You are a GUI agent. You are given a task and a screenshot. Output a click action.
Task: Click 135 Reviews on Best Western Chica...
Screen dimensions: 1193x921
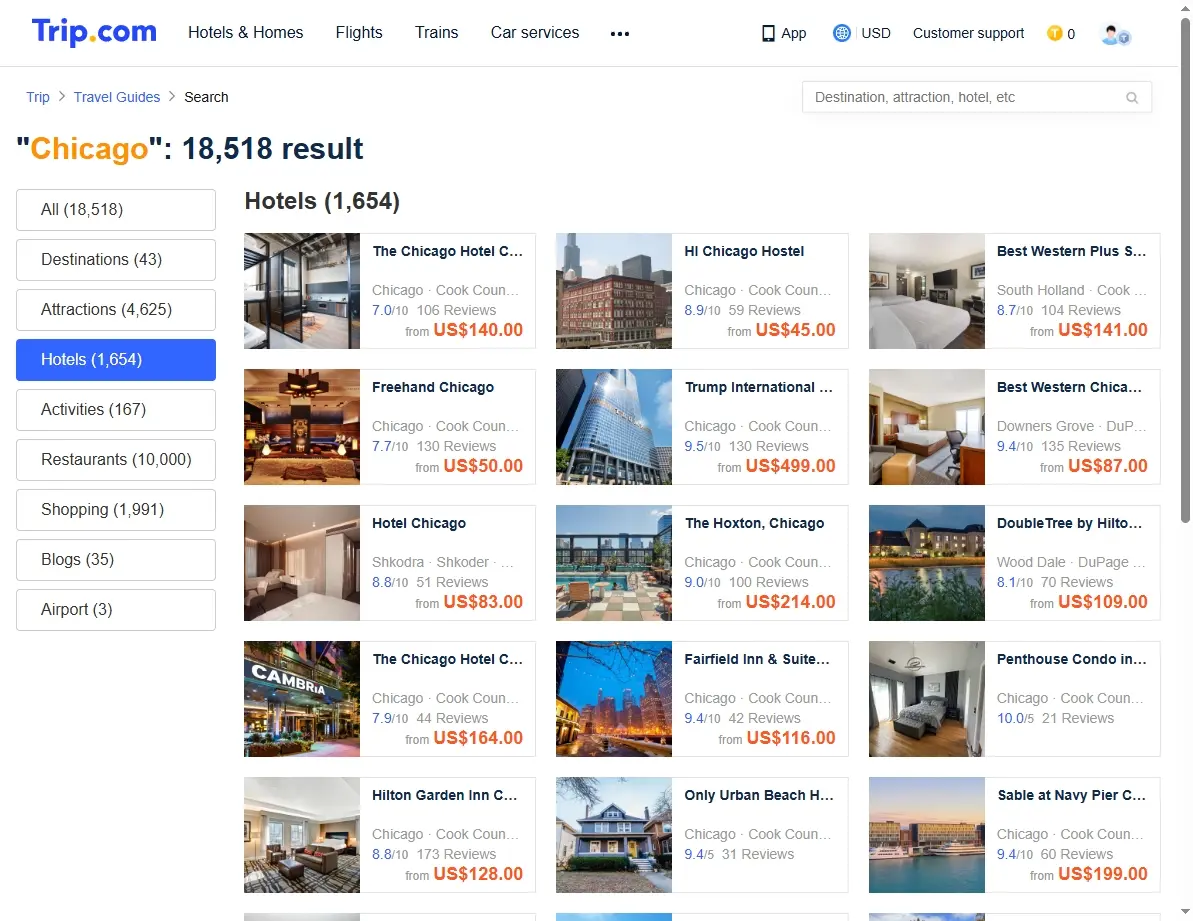[1081, 446]
